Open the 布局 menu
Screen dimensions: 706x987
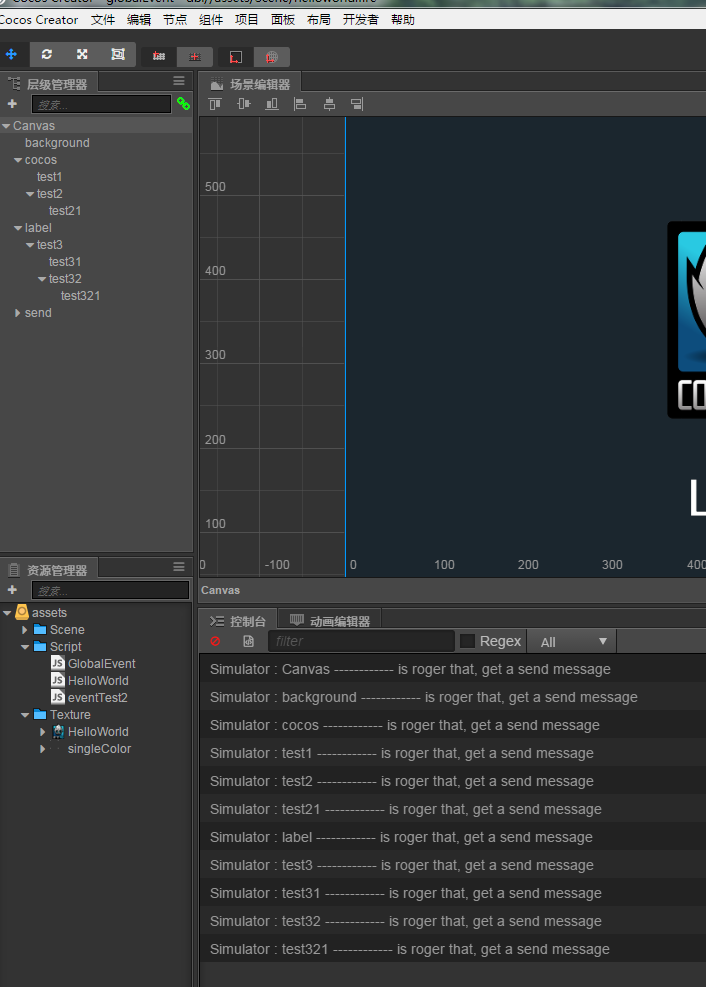[319, 20]
